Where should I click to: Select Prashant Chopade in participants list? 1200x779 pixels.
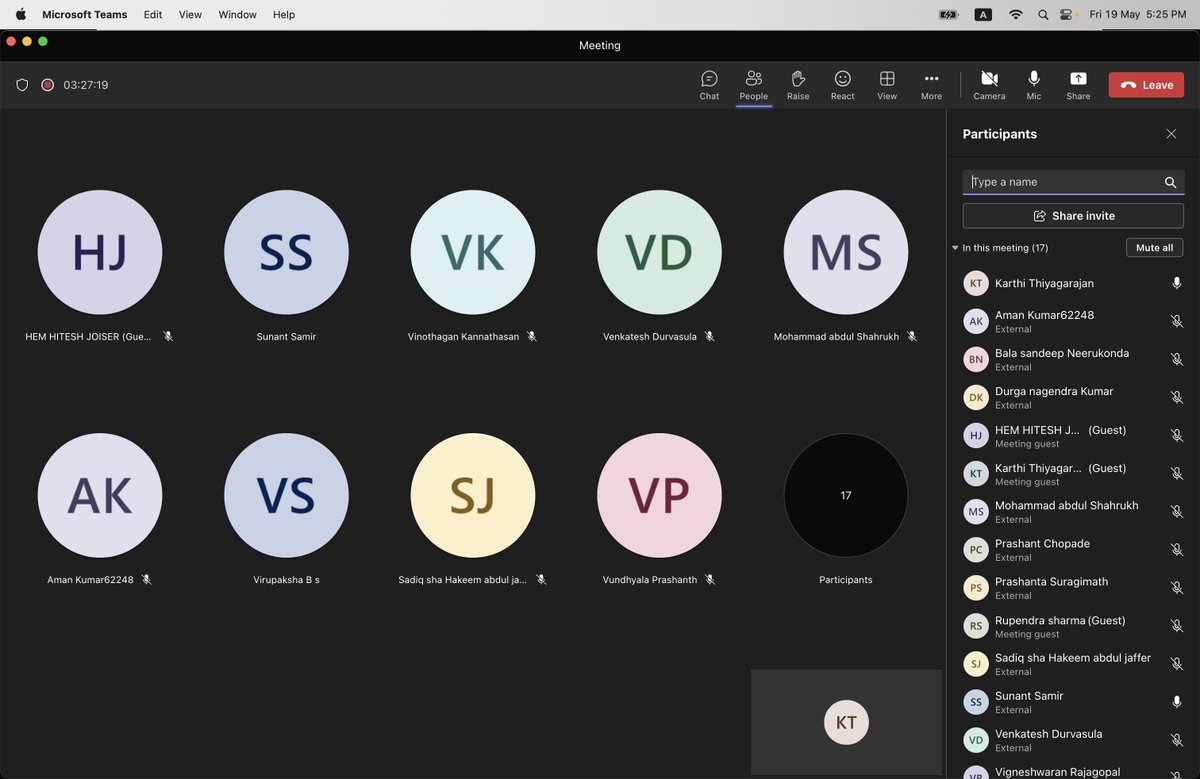click(x=1073, y=550)
